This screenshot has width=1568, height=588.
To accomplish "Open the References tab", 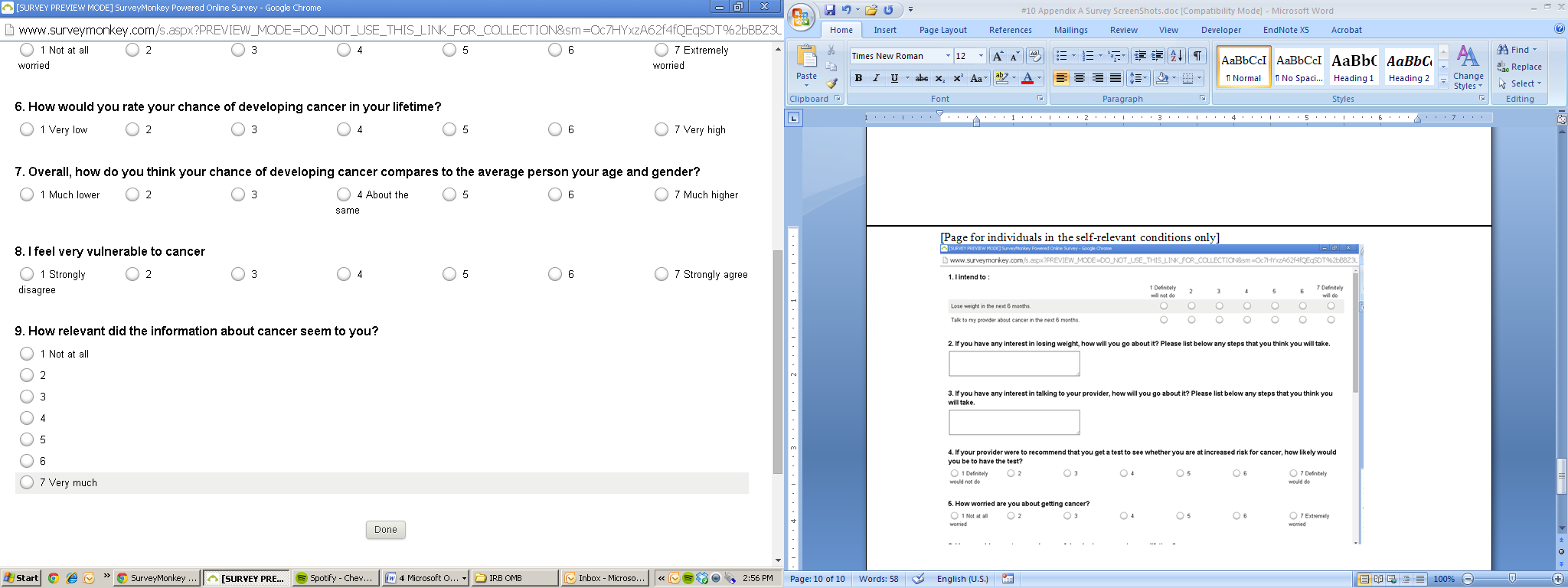I will (1011, 30).
